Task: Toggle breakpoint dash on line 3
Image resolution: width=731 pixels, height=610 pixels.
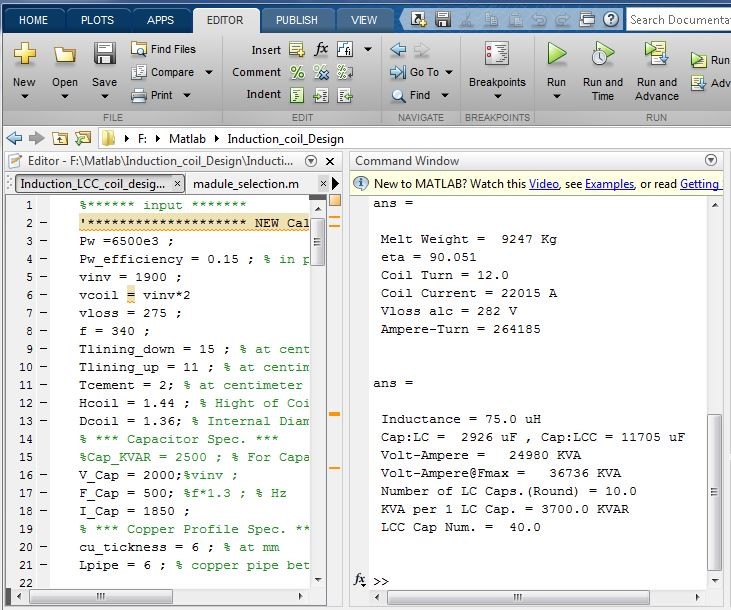Action: [x=43, y=241]
